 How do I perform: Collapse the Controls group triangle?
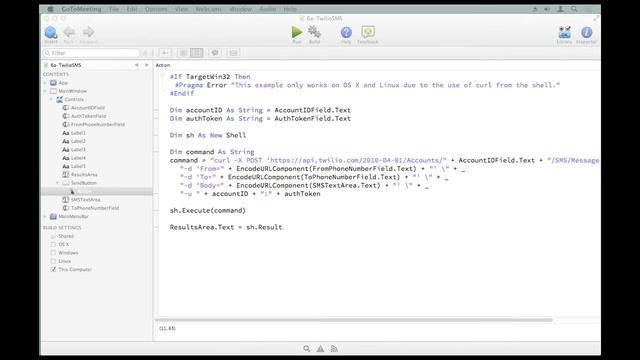[51, 100]
